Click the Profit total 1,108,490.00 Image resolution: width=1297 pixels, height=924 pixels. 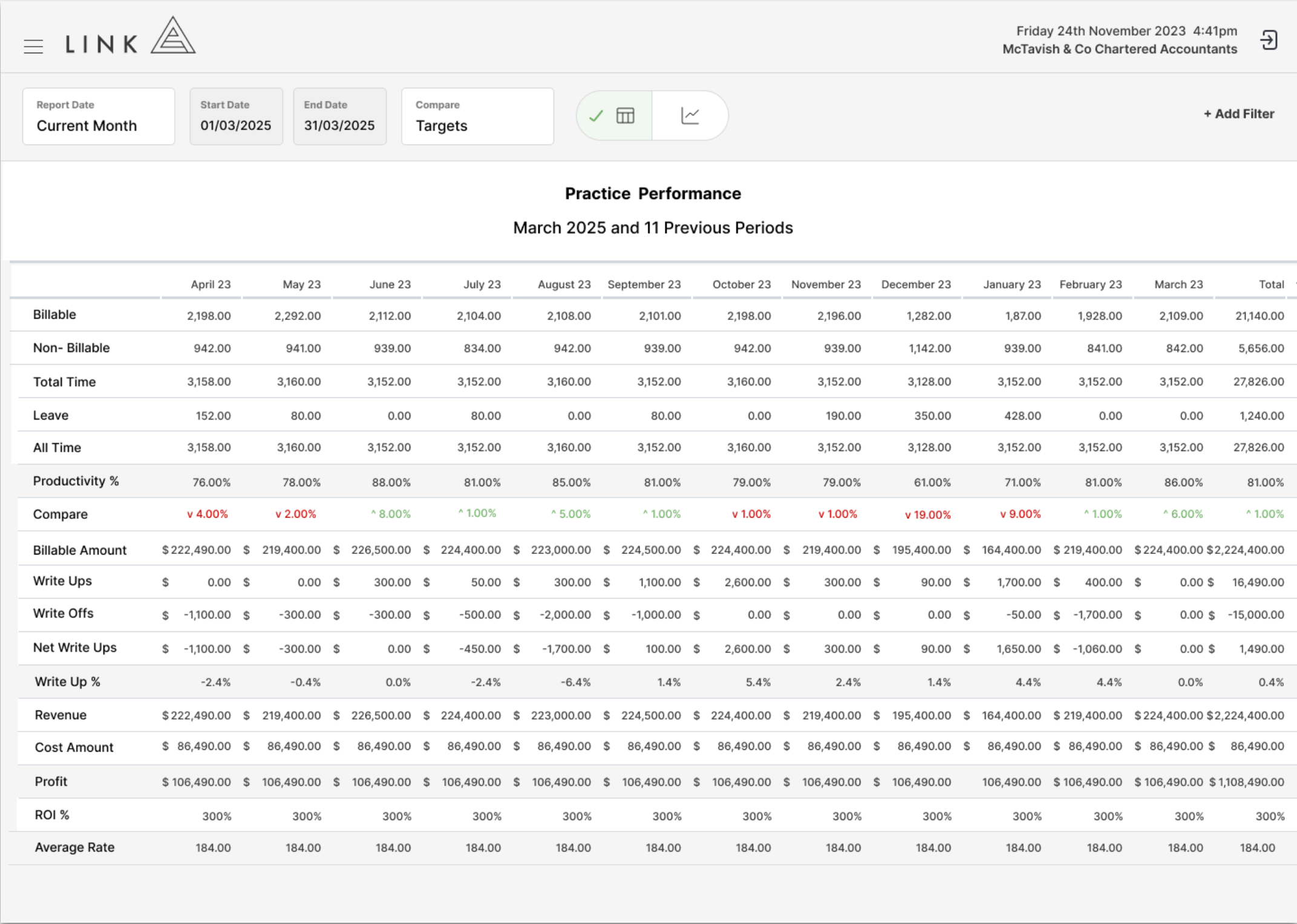coord(1246,782)
